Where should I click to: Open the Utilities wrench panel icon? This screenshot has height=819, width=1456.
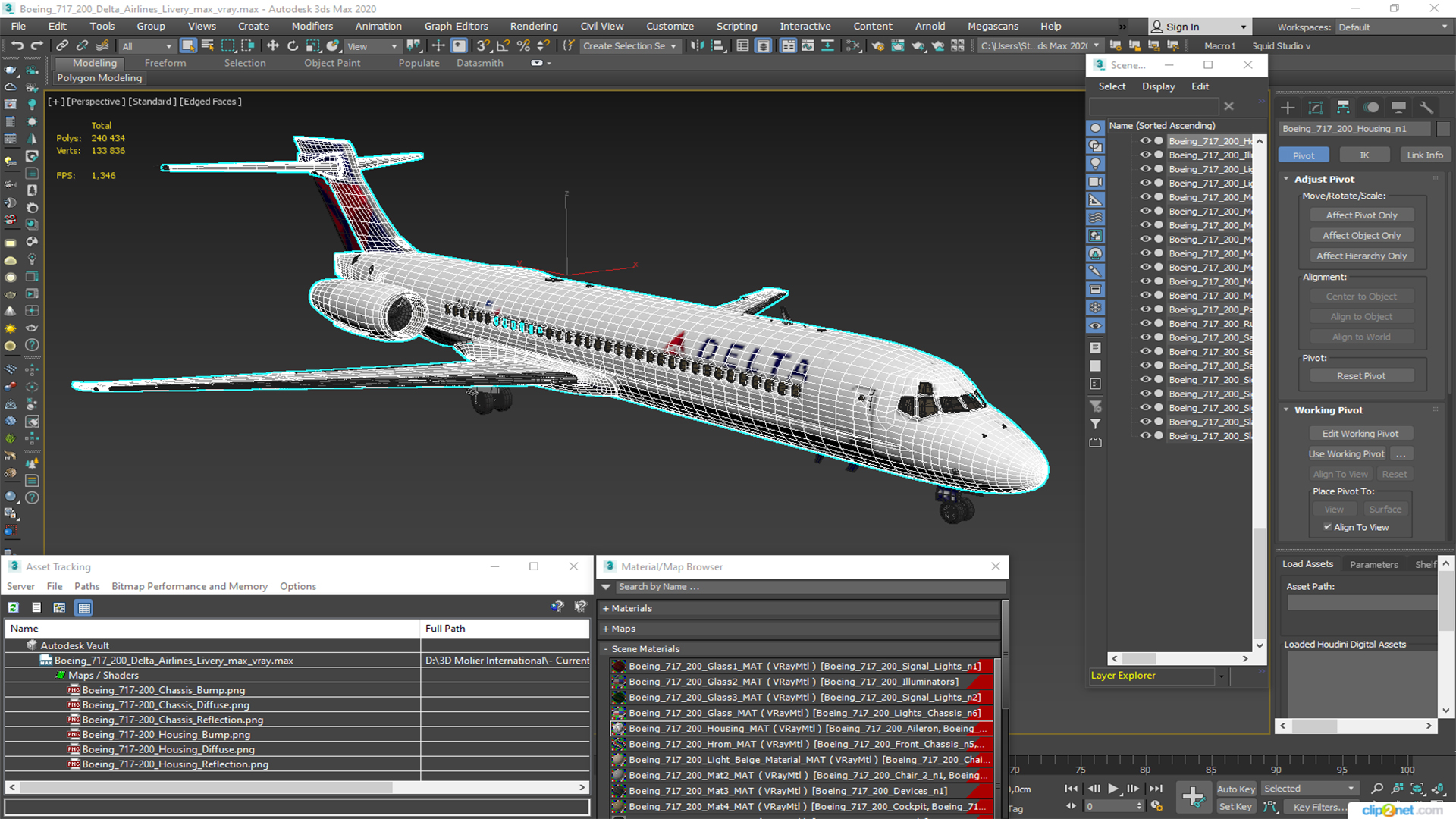point(1426,107)
